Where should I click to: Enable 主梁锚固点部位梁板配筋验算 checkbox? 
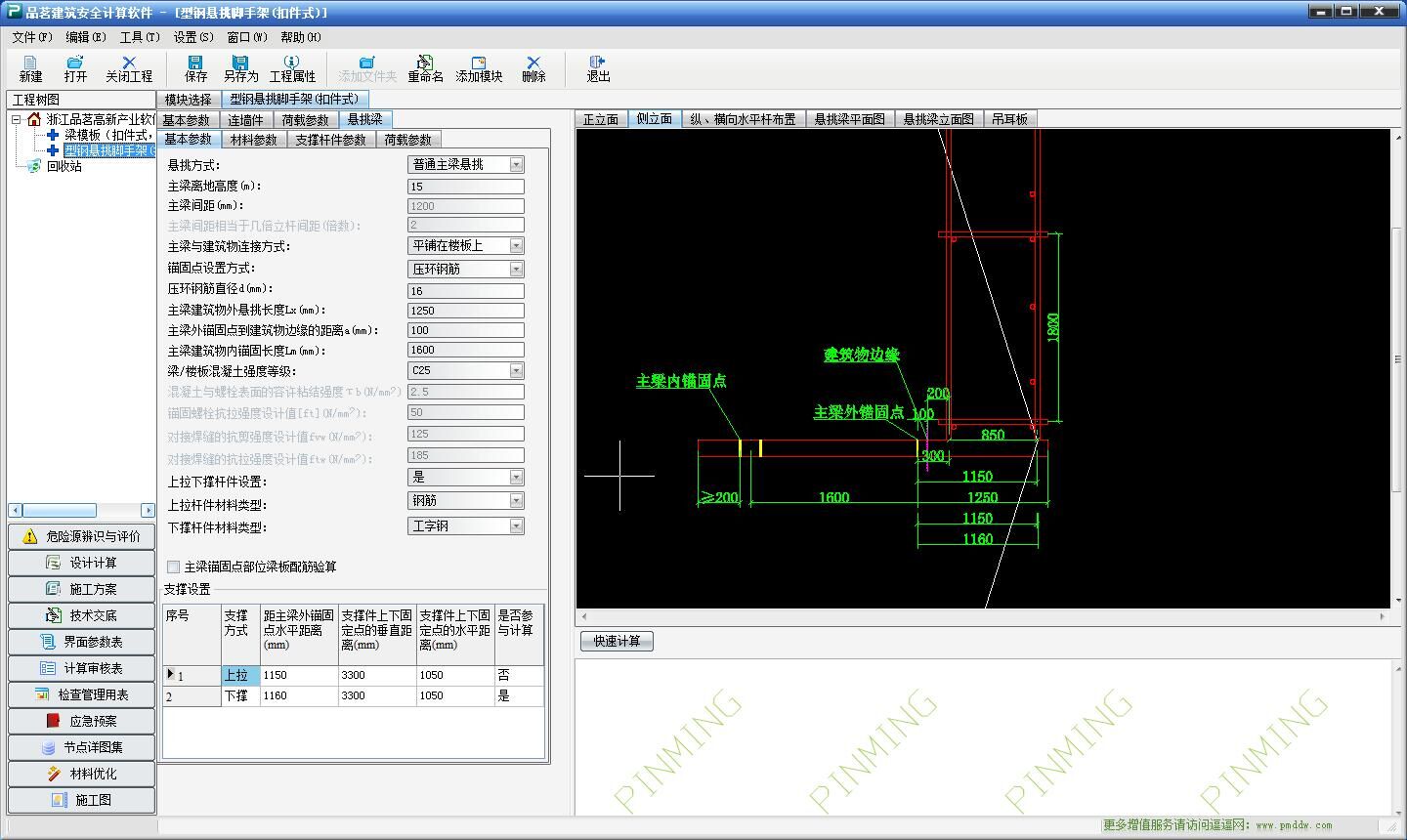pyautogui.click(x=174, y=567)
